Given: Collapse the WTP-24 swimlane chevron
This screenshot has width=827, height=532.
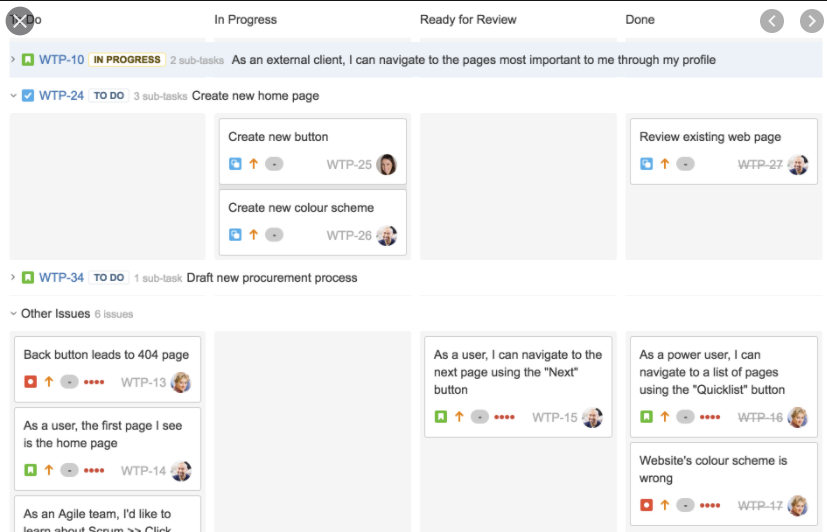Looking at the screenshot, I should pos(13,96).
